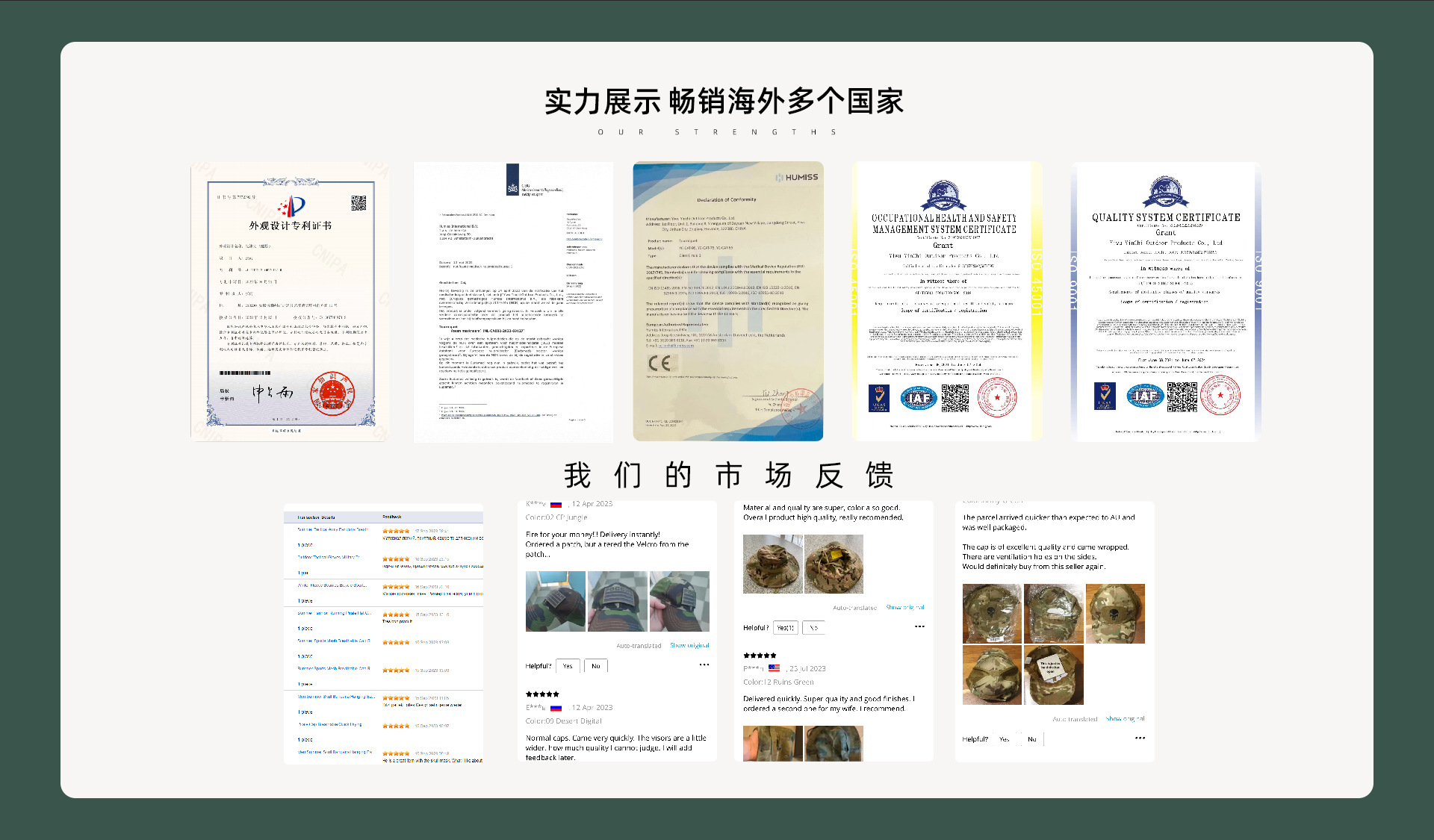The height and width of the screenshot is (840, 1434).
Task: Open three-dot menu beside Yes(1) button
Action: click(x=919, y=626)
